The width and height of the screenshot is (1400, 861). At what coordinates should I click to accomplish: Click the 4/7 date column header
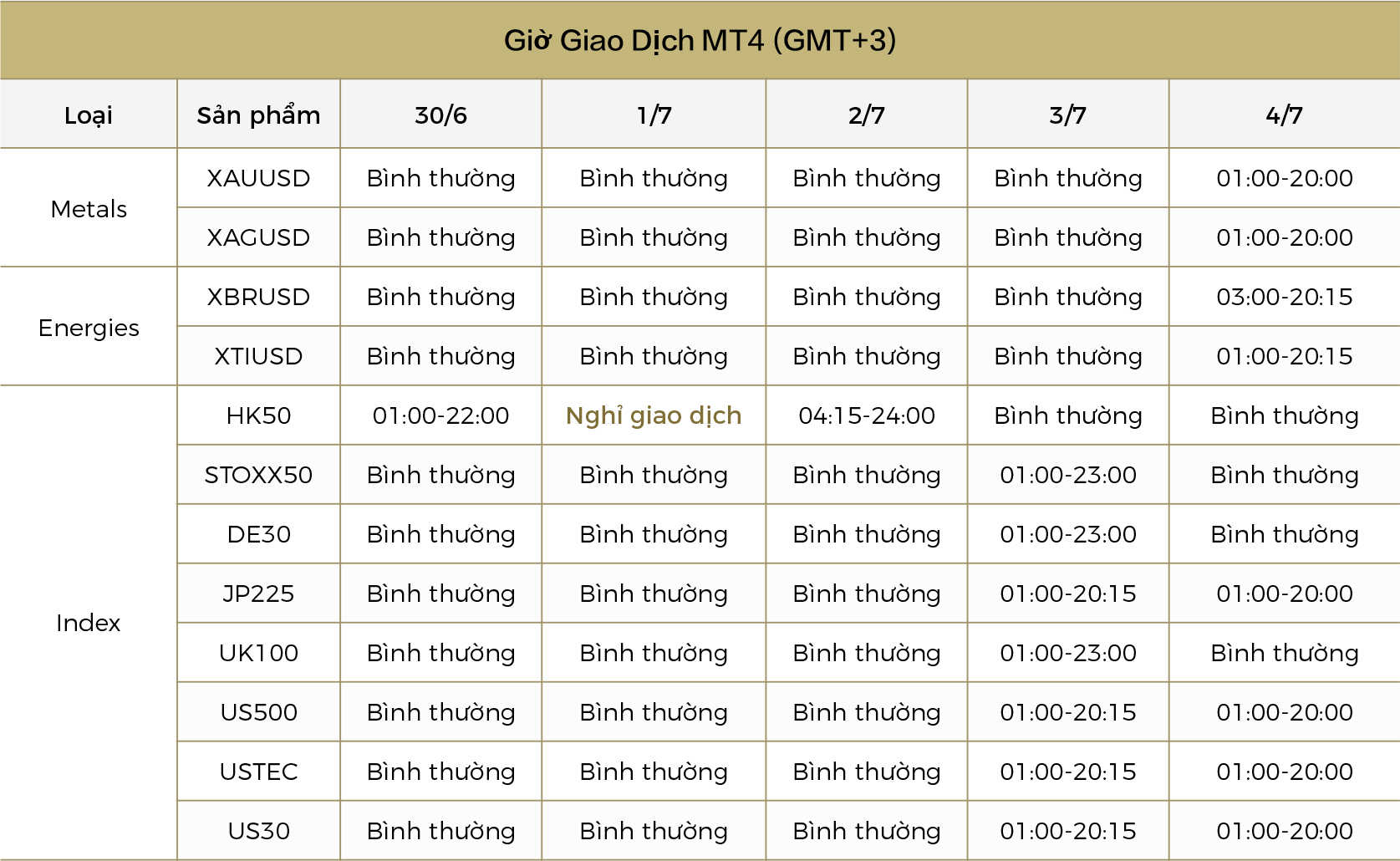click(1284, 115)
